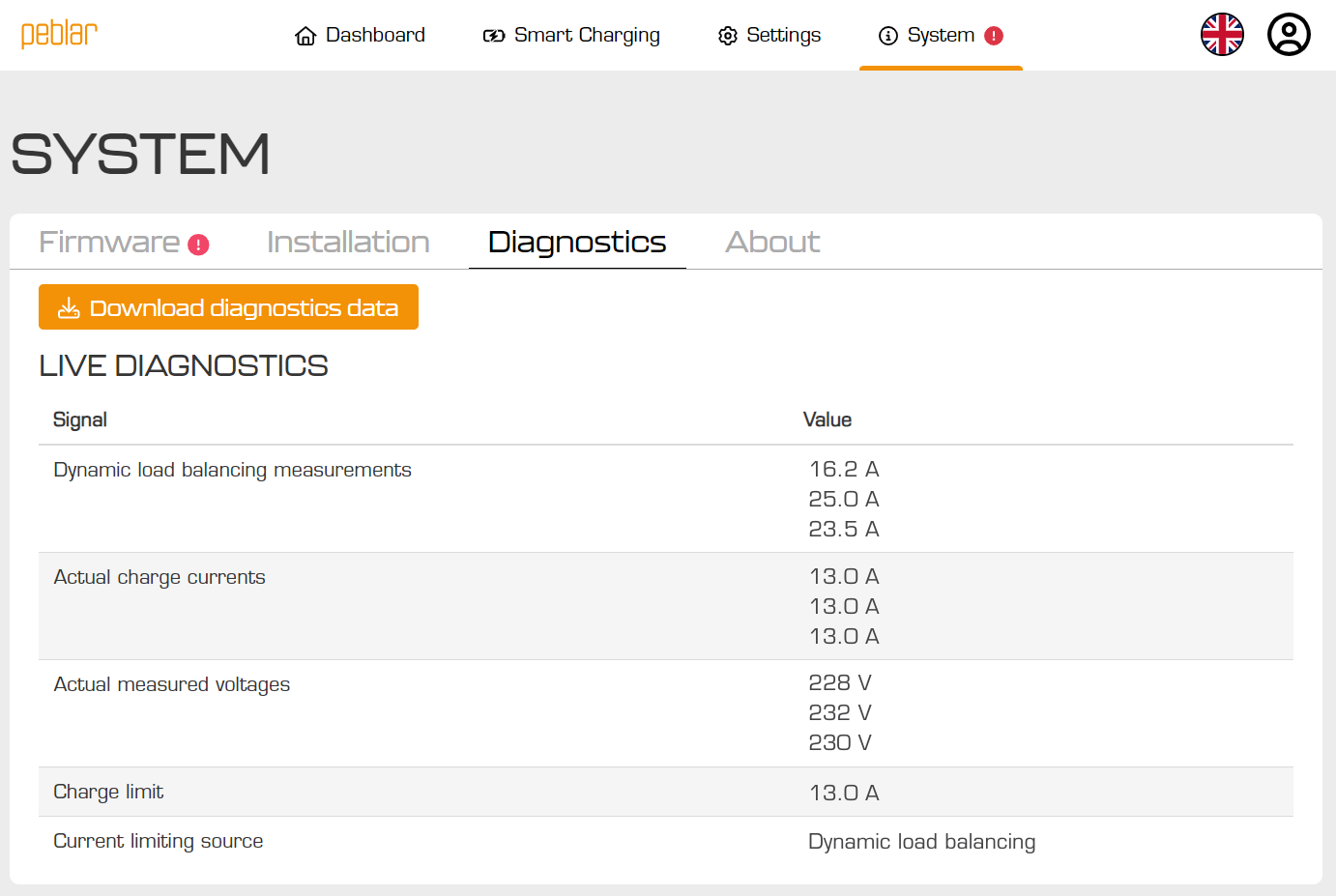Switch to the Installation tab
The image size is (1336, 896).
348,242
